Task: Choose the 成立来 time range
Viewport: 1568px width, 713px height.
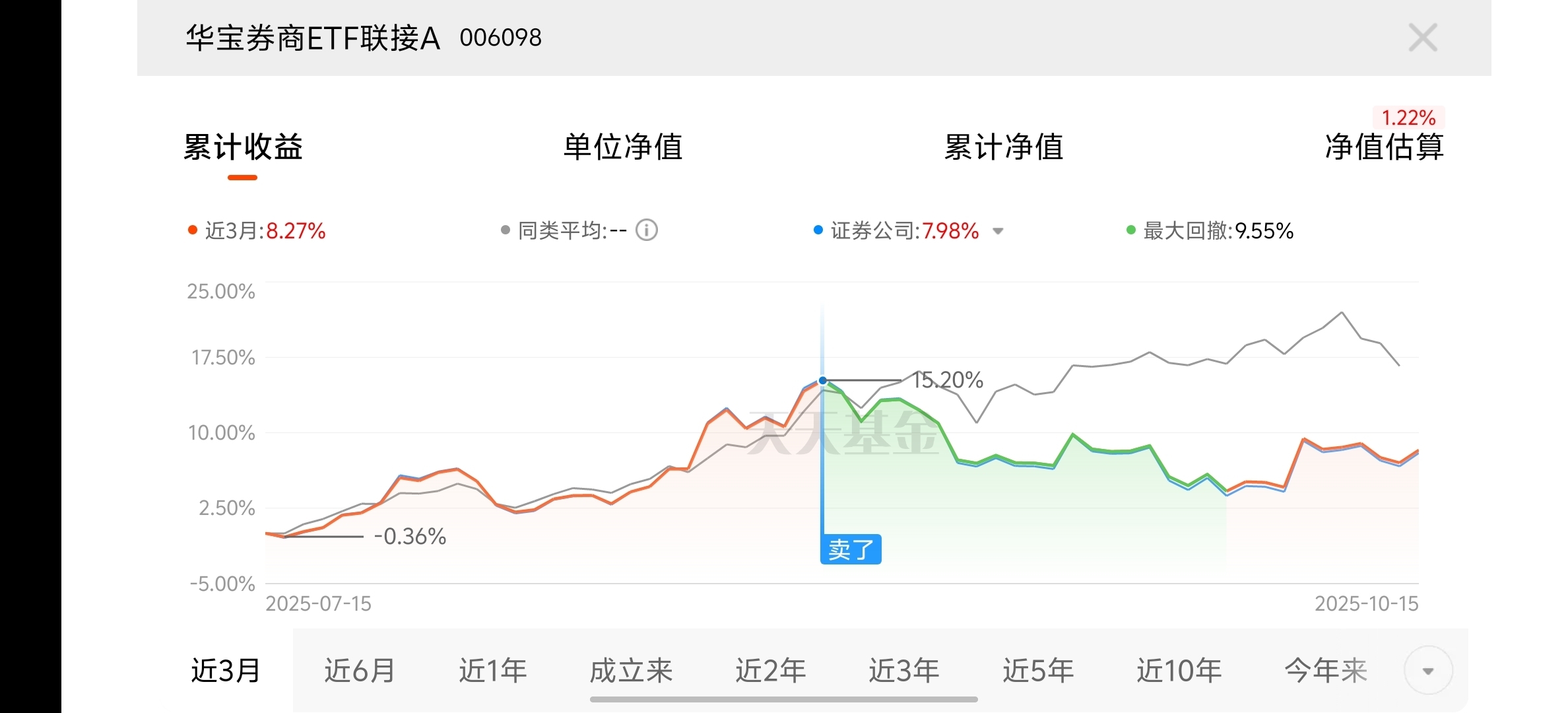Action: (x=630, y=671)
